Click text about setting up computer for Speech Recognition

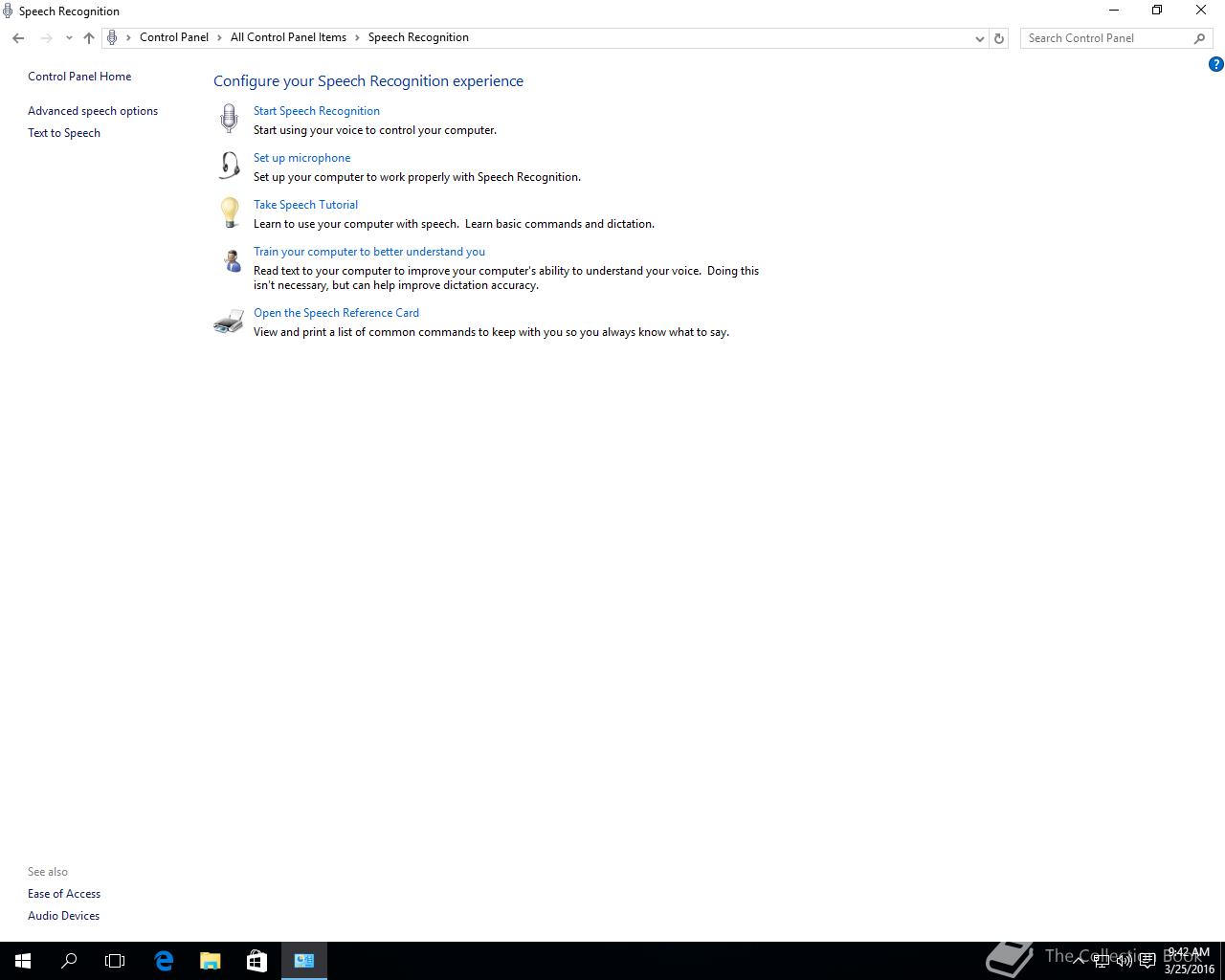417,177
